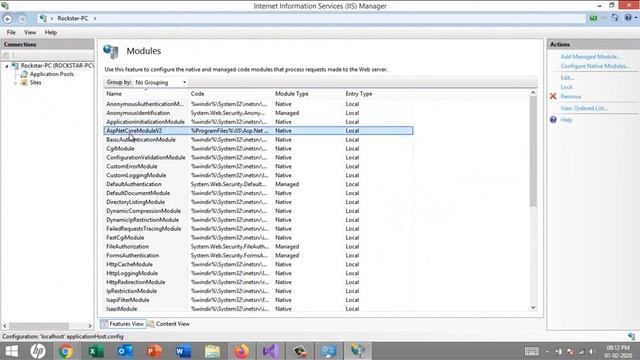Click Configure Native Modules link
The image size is (640, 360).
[x=595, y=66]
